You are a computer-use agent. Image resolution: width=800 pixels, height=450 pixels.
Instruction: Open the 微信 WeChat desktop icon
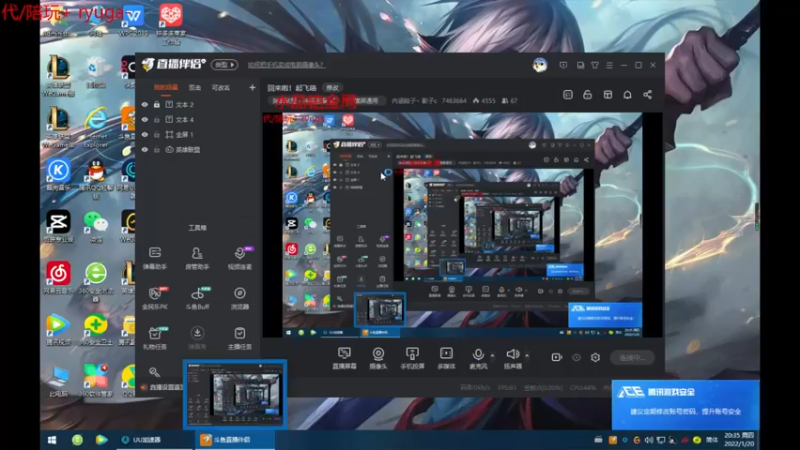pyautogui.click(x=95, y=226)
